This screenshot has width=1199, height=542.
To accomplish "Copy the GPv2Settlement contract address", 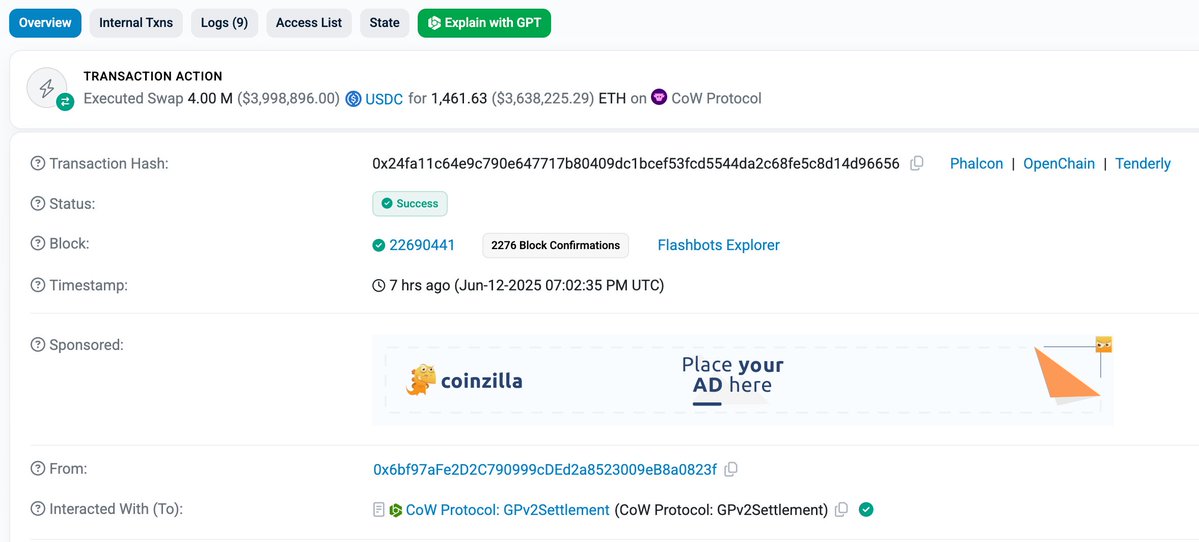I will (x=841, y=509).
